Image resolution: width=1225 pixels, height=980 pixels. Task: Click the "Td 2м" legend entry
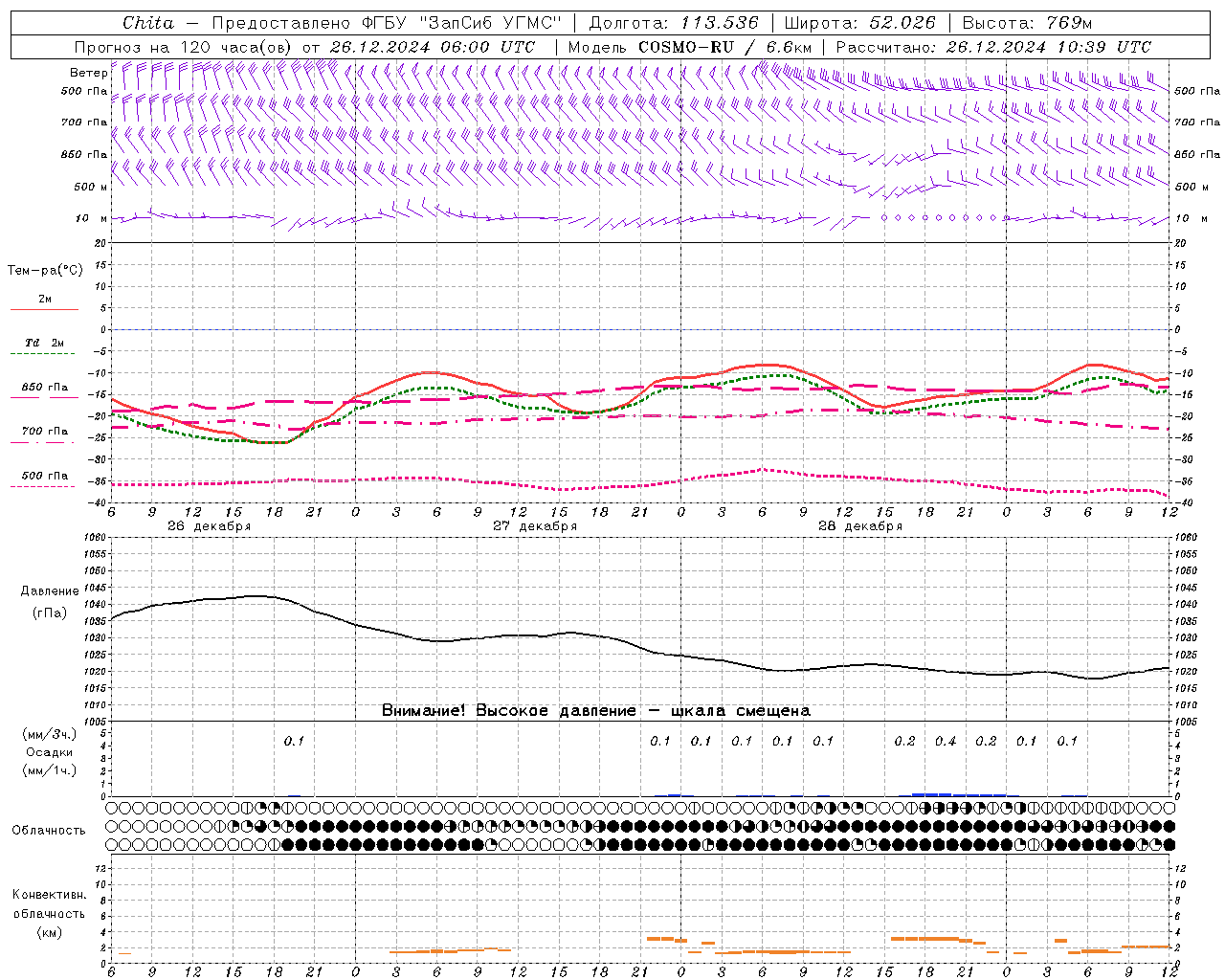click(45, 343)
